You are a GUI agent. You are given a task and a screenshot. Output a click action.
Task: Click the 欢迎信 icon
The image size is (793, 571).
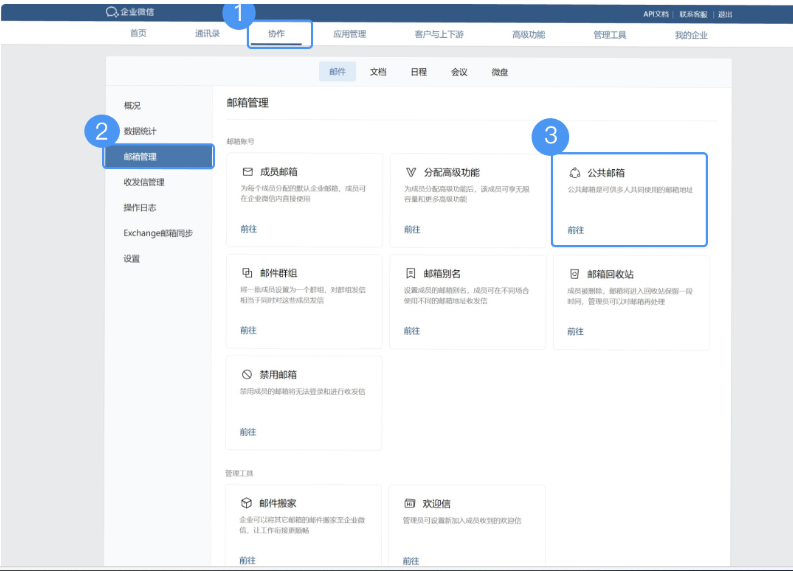tap(410, 503)
